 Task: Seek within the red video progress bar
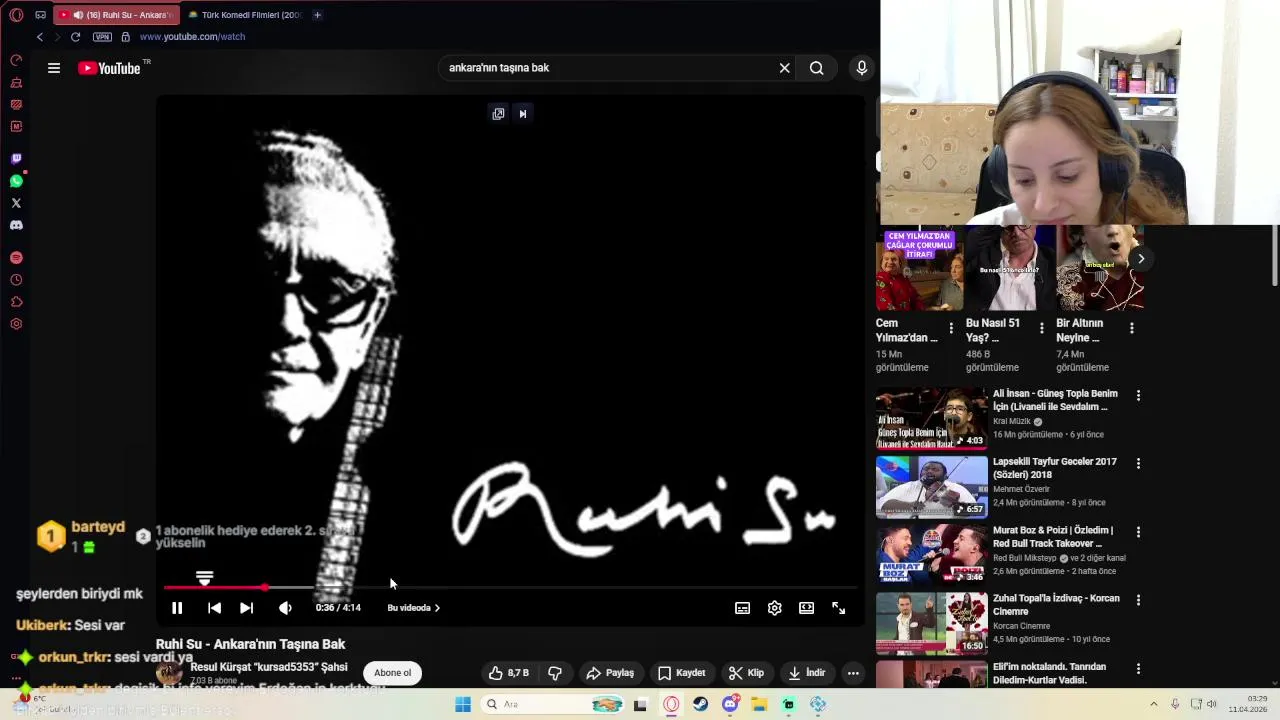[x=510, y=587]
